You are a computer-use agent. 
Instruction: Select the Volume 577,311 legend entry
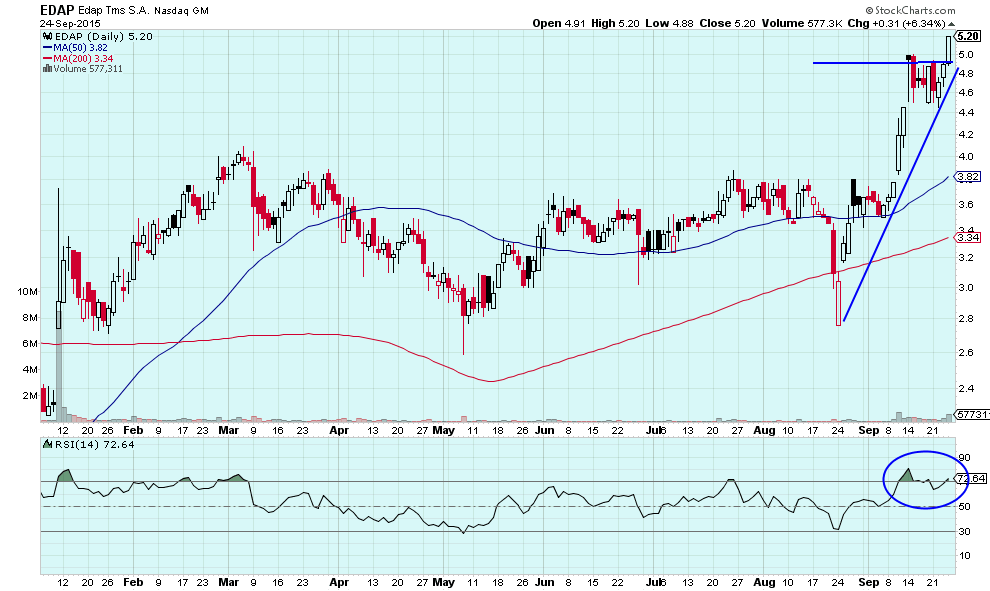88,68
